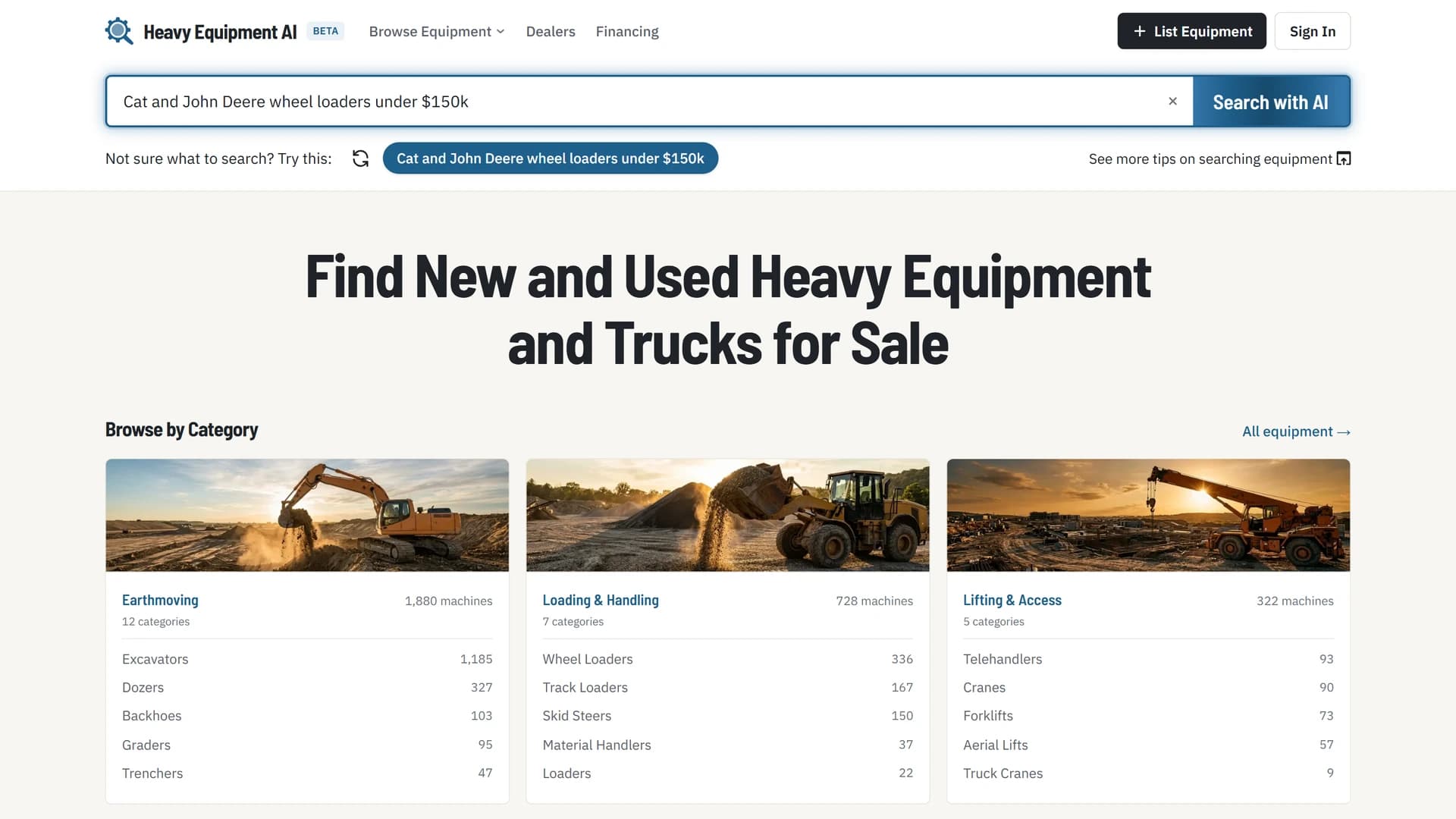Click the 7 categories text

(x=573, y=621)
